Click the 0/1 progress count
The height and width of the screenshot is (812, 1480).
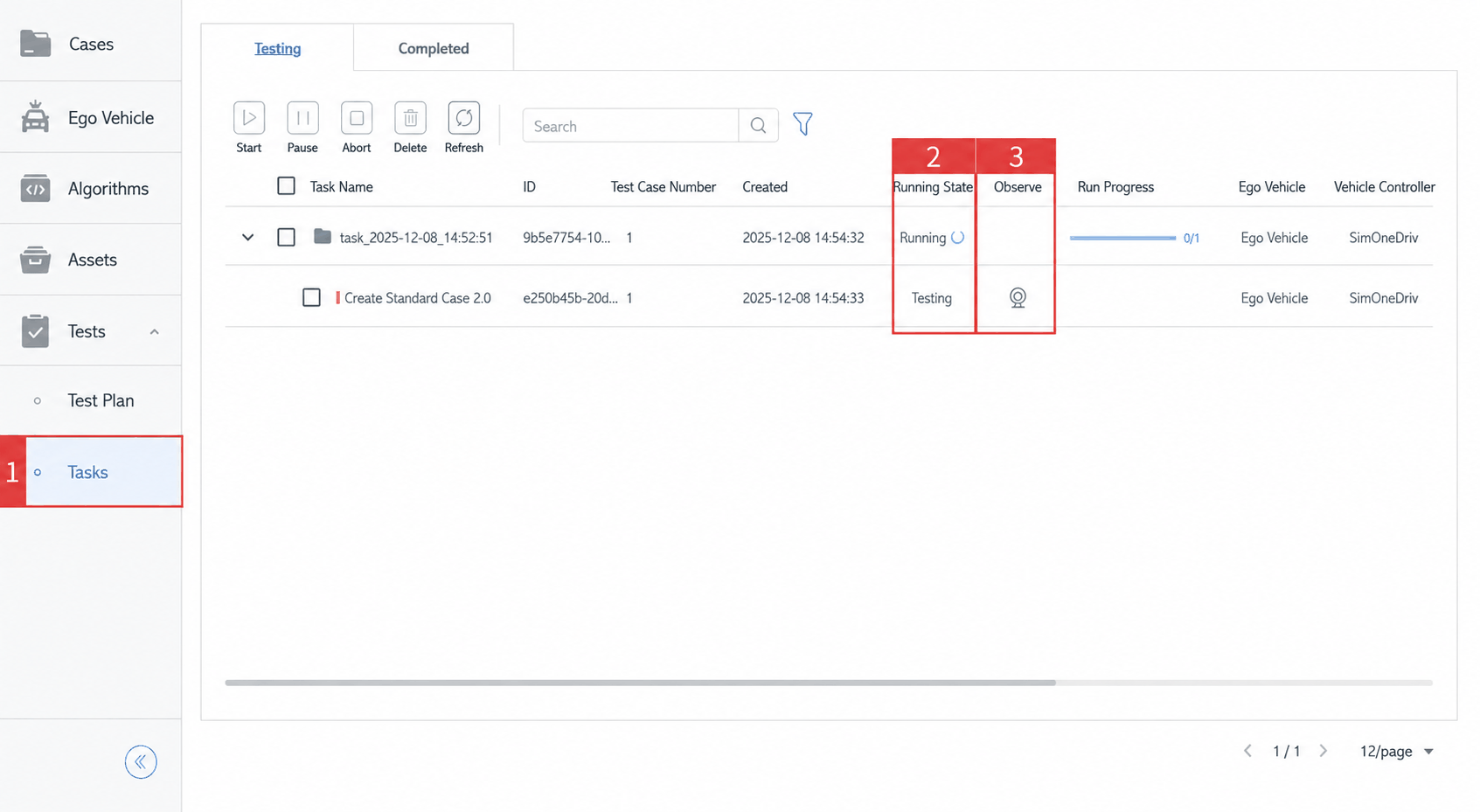[x=1192, y=238]
